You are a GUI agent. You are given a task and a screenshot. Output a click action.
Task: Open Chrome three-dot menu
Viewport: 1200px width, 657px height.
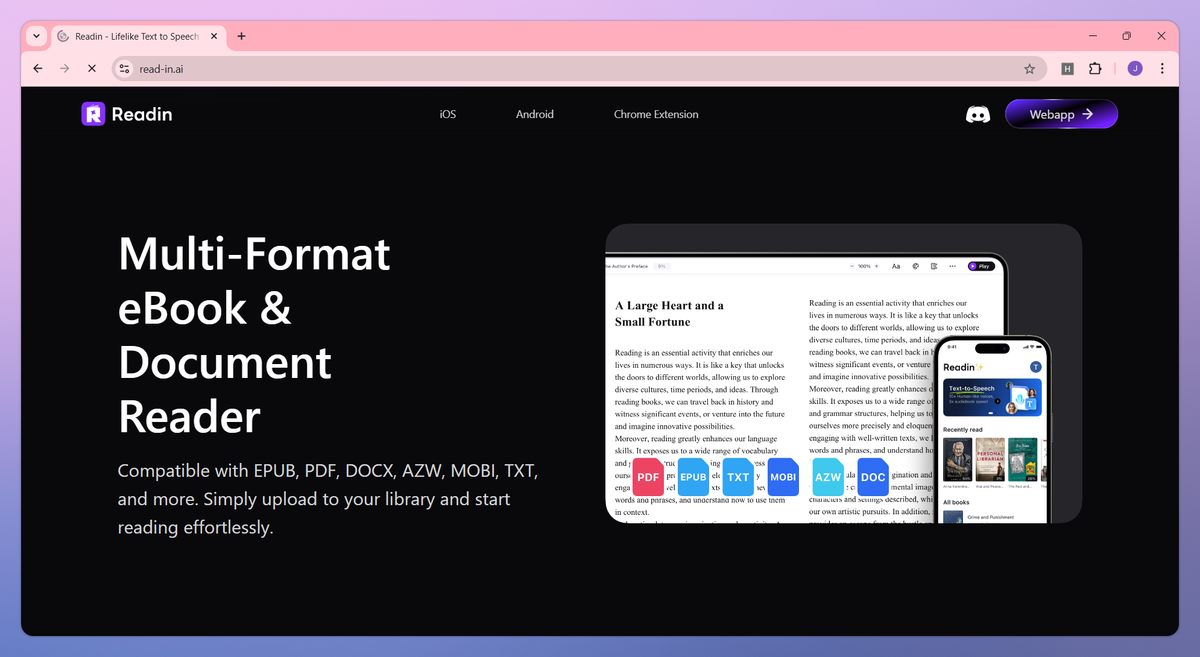click(x=1162, y=69)
